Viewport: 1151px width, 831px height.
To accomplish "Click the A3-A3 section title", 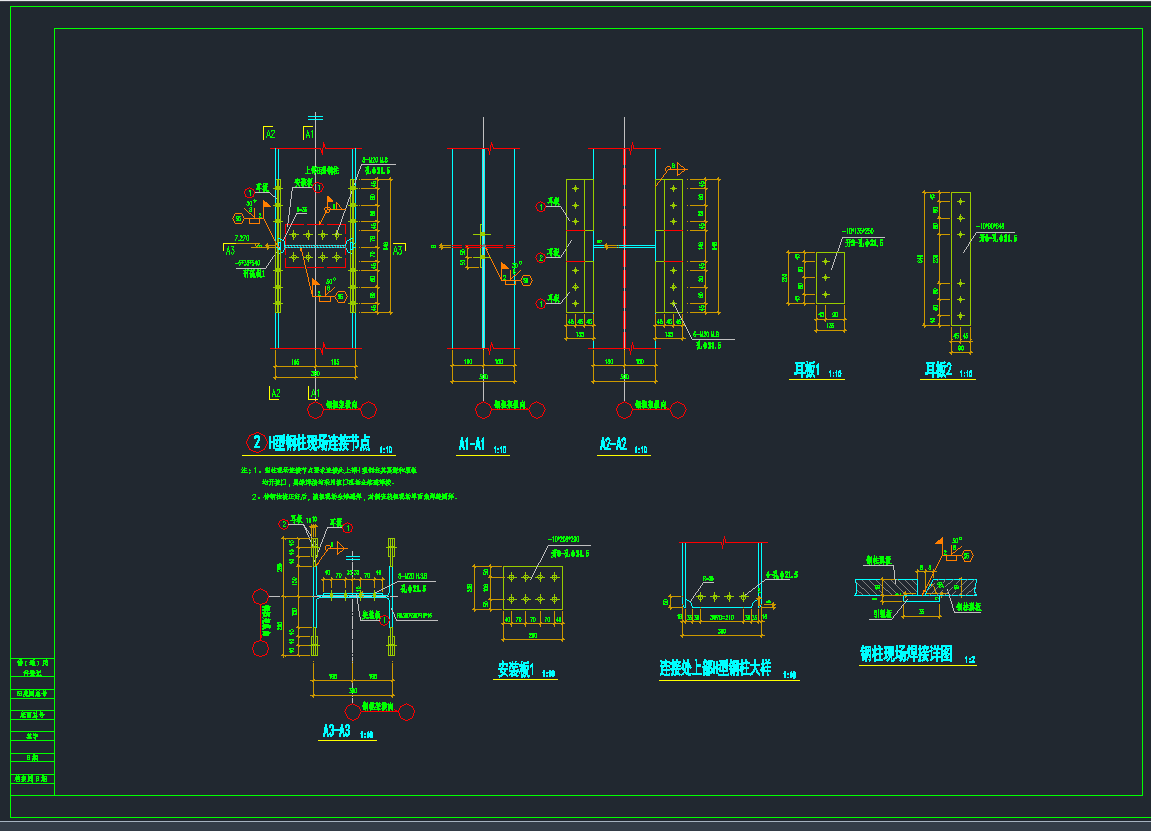I will 335,732.
